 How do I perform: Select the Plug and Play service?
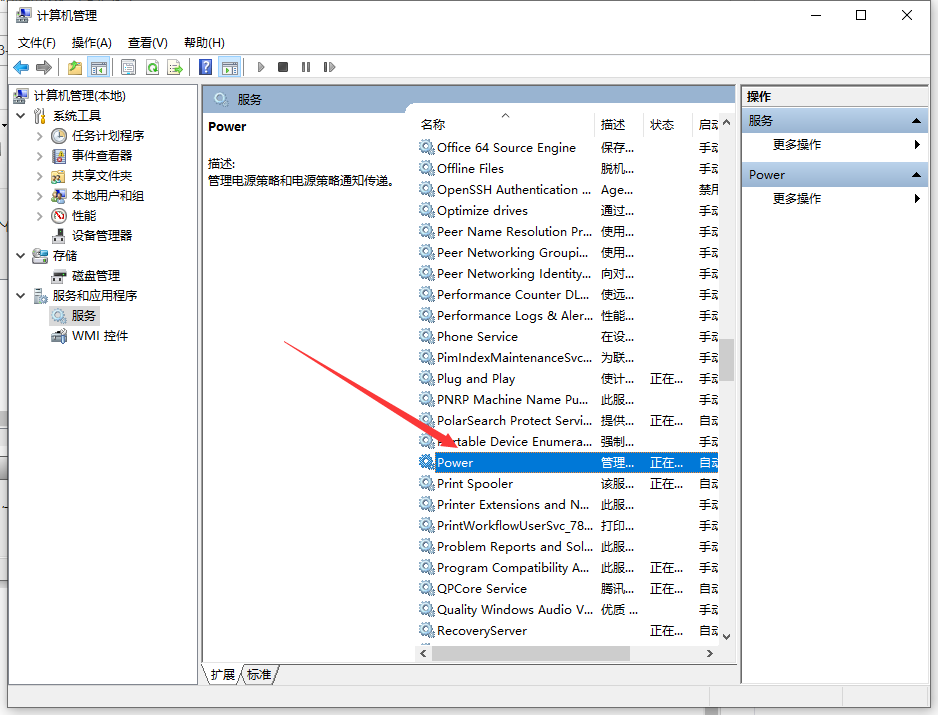pos(567,379)
